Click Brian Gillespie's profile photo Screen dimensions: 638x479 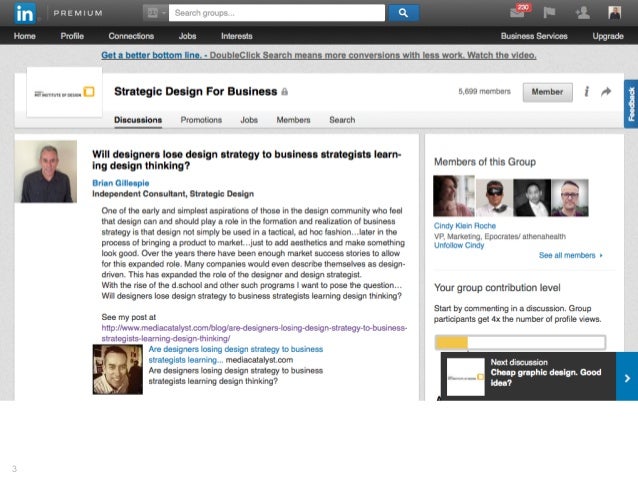(x=46, y=171)
